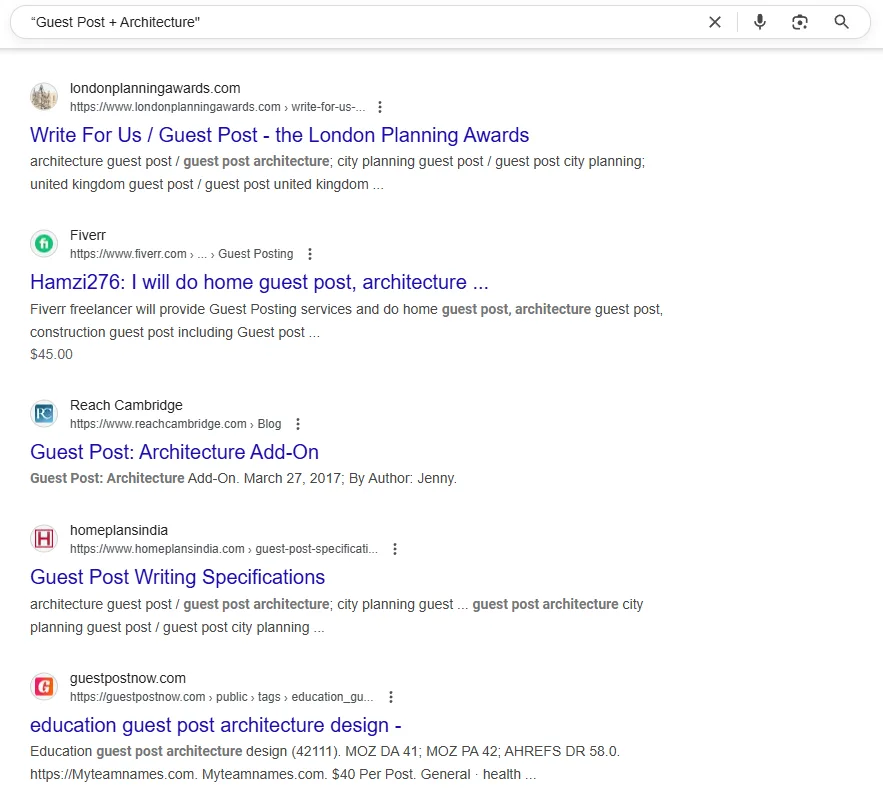Click the Fiverr favicon

[x=44, y=243]
